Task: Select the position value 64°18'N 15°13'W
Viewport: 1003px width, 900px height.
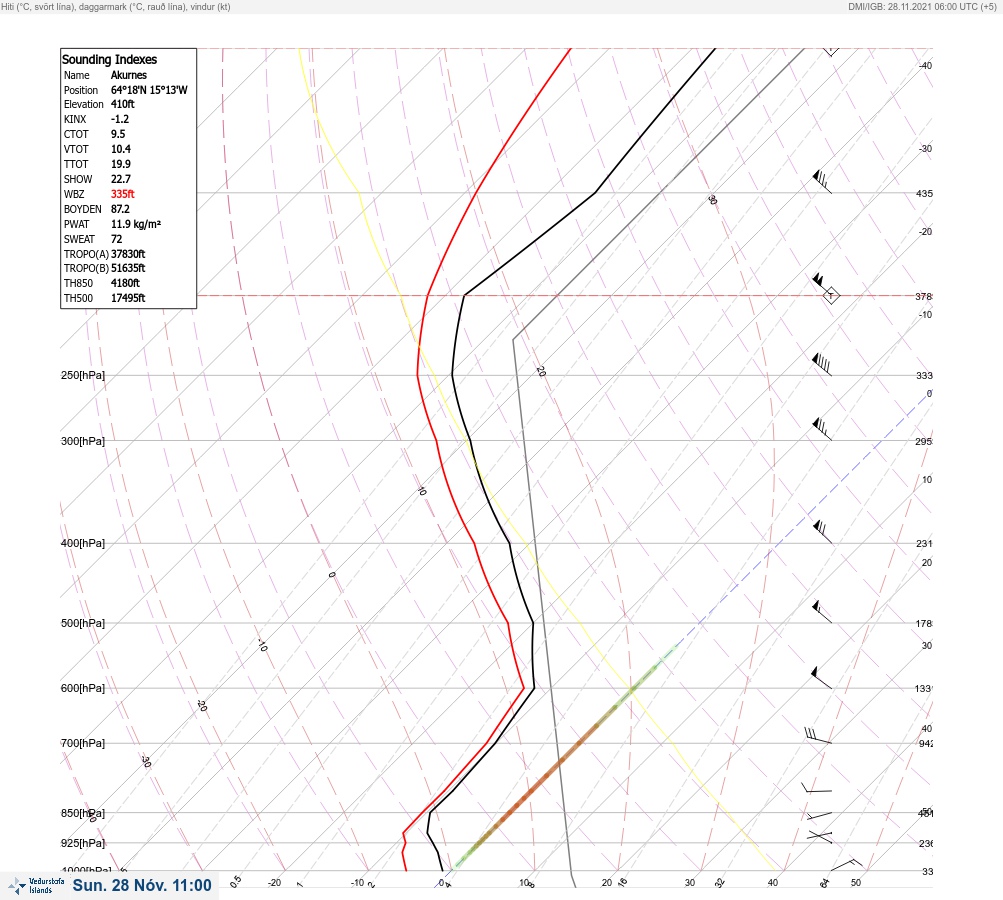Action: pyautogui.click(x=149, y=90)
